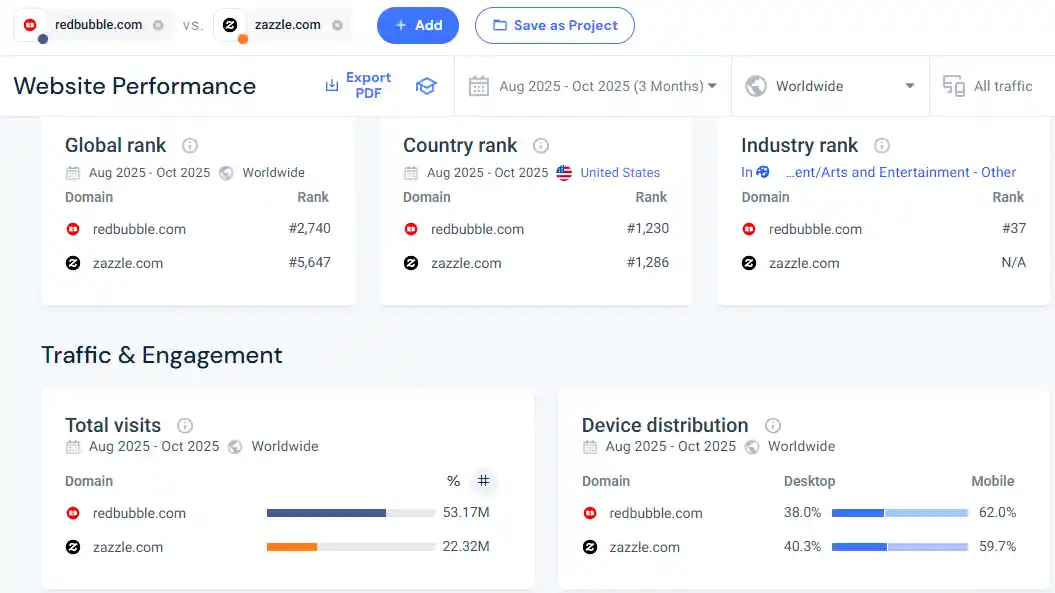This screenshot has width=1055, height=593.
Task: Click info icon beside Total visits
Action: point(185,425)
